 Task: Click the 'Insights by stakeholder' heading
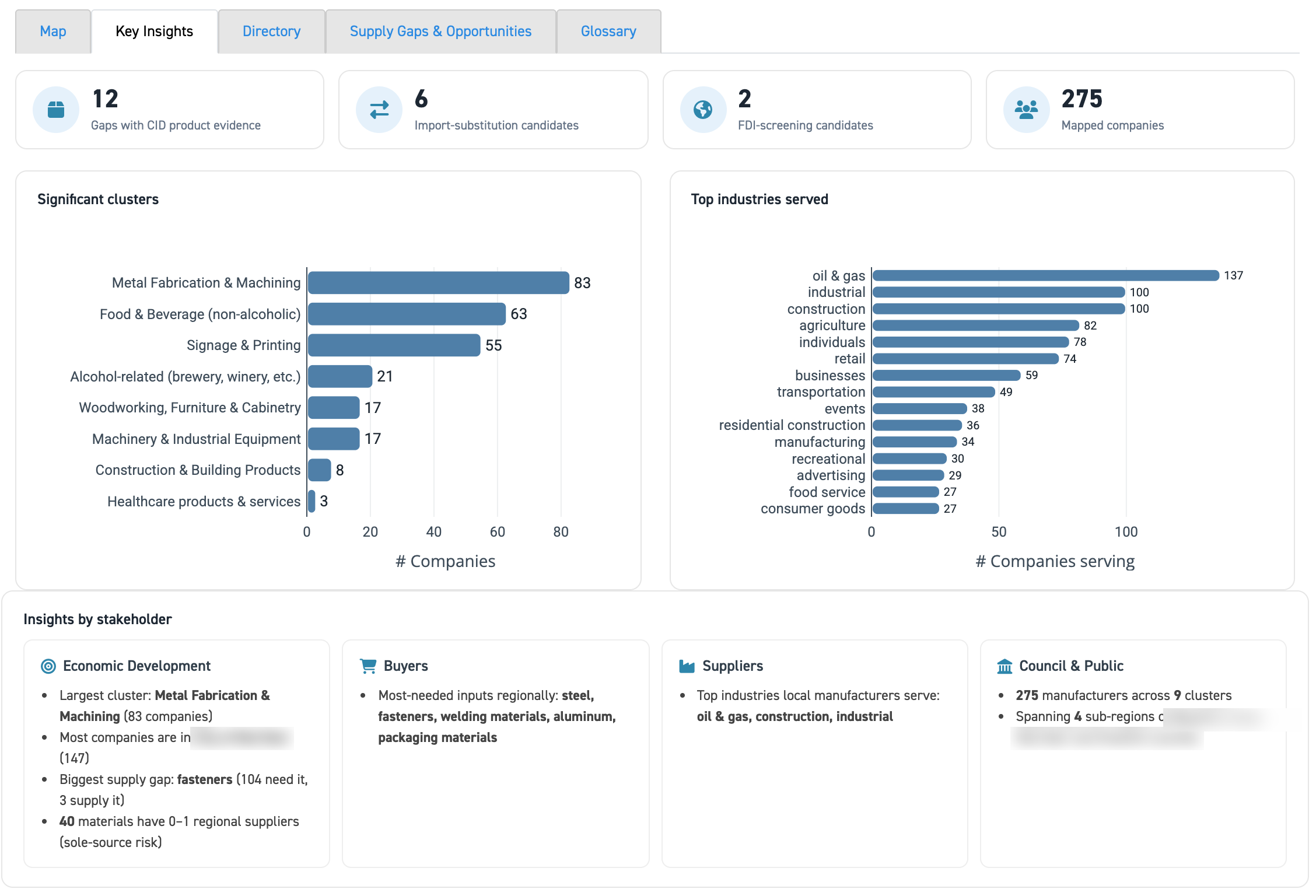[97, 619]
